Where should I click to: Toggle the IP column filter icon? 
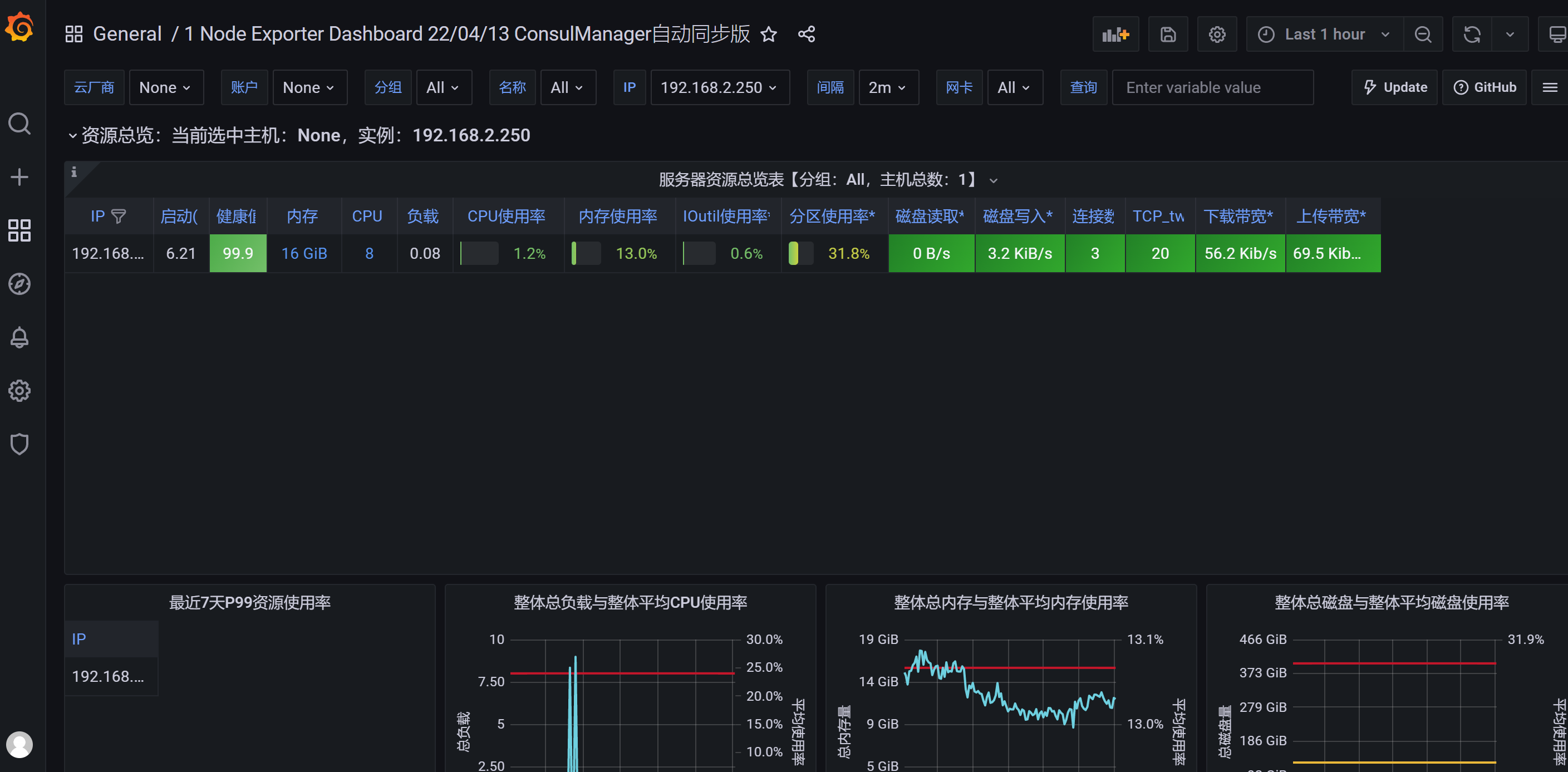pos(119,216)
